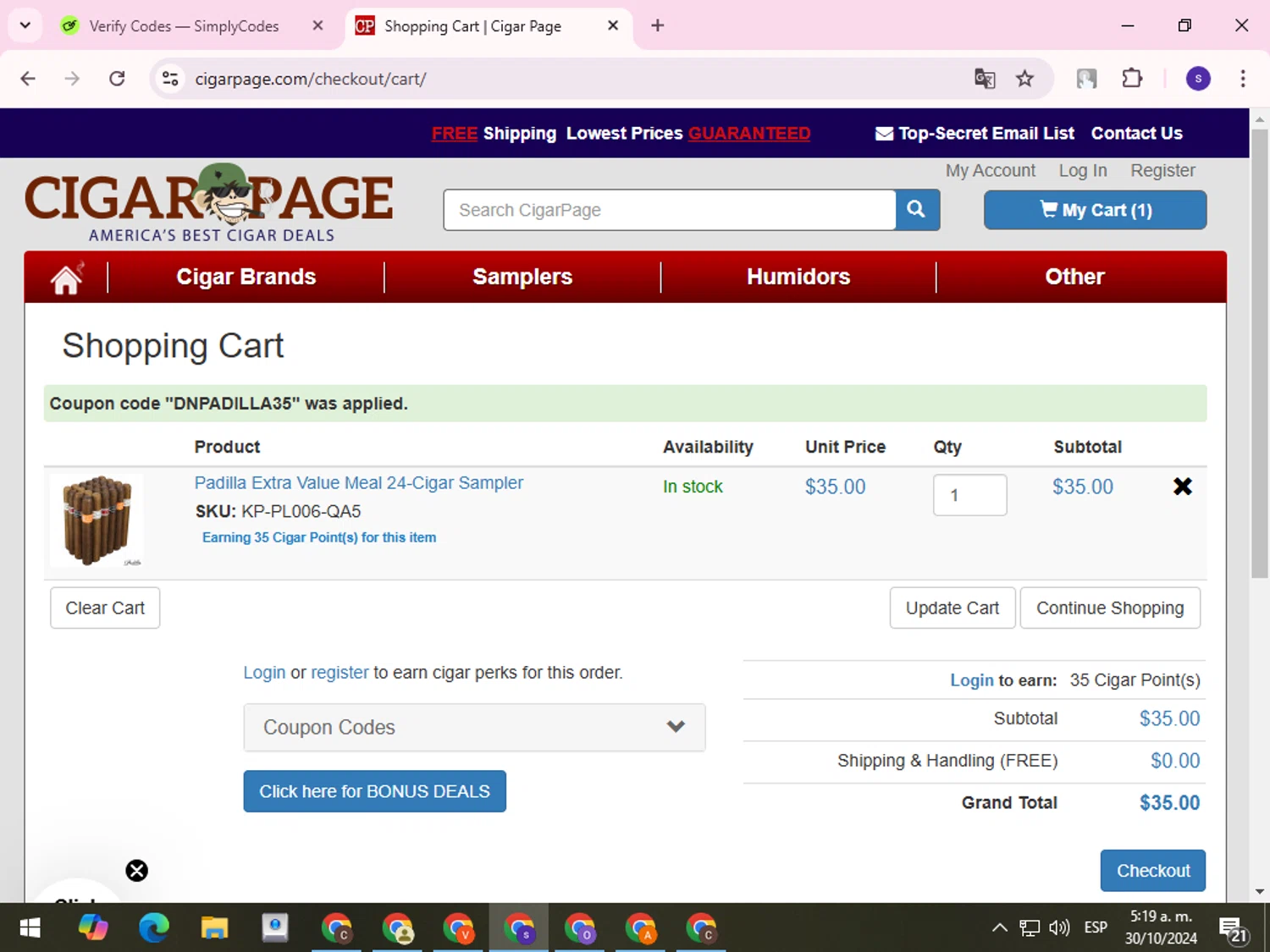Click the $35.00 unit price
The width and height of the screenshot is (1270, 952).
click(835, 487)
